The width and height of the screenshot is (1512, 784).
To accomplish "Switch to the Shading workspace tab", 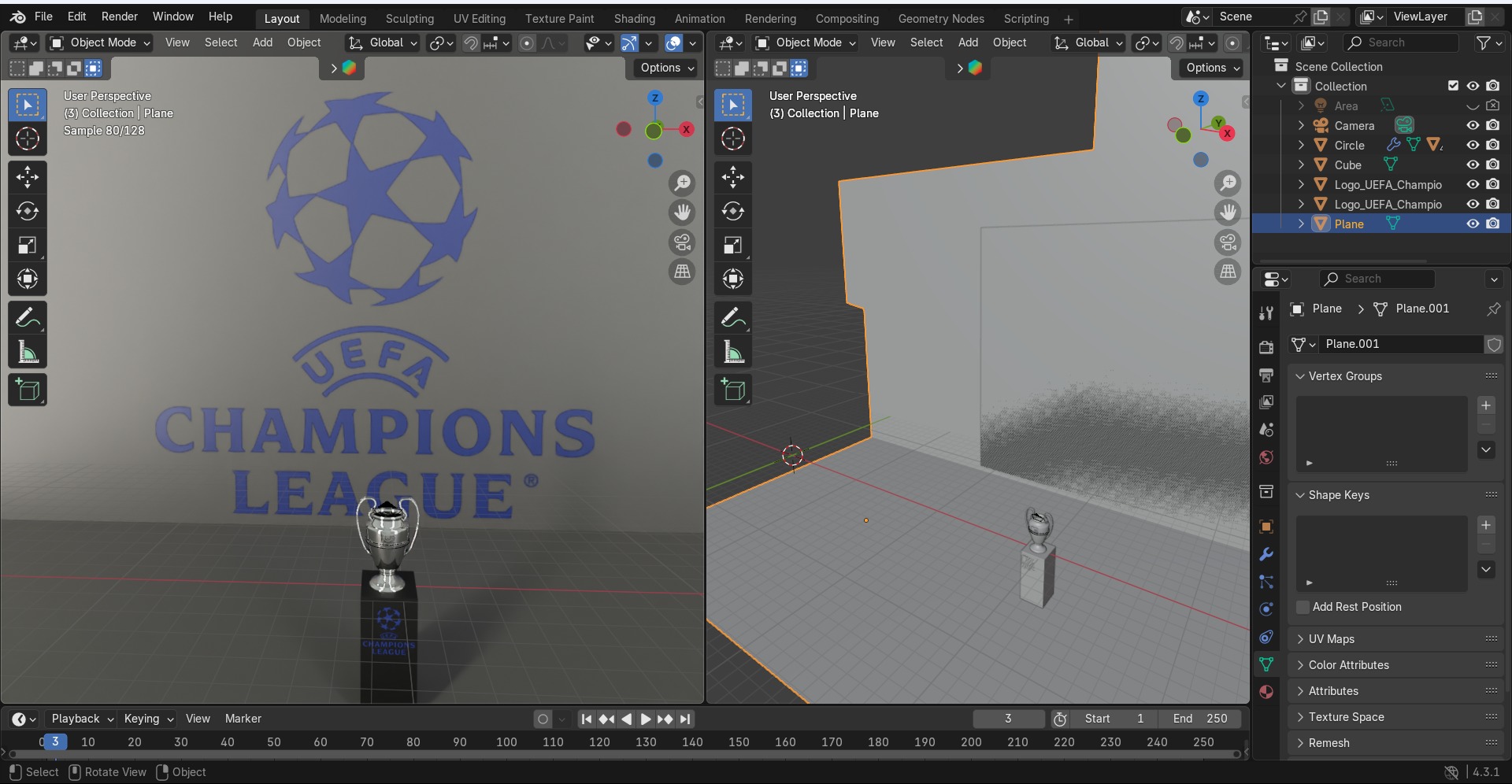I will coord(634,18).
